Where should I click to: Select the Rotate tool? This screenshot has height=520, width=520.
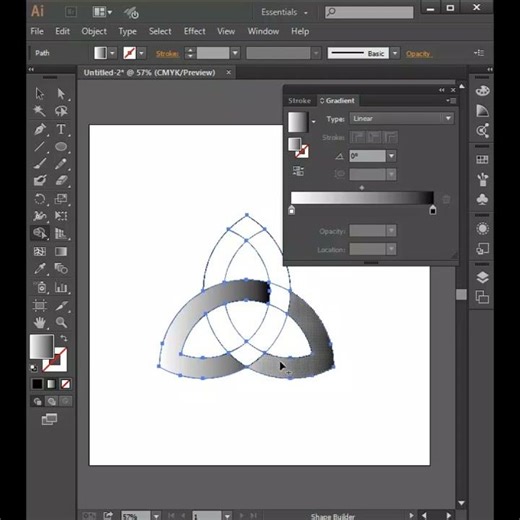(40, 199)
